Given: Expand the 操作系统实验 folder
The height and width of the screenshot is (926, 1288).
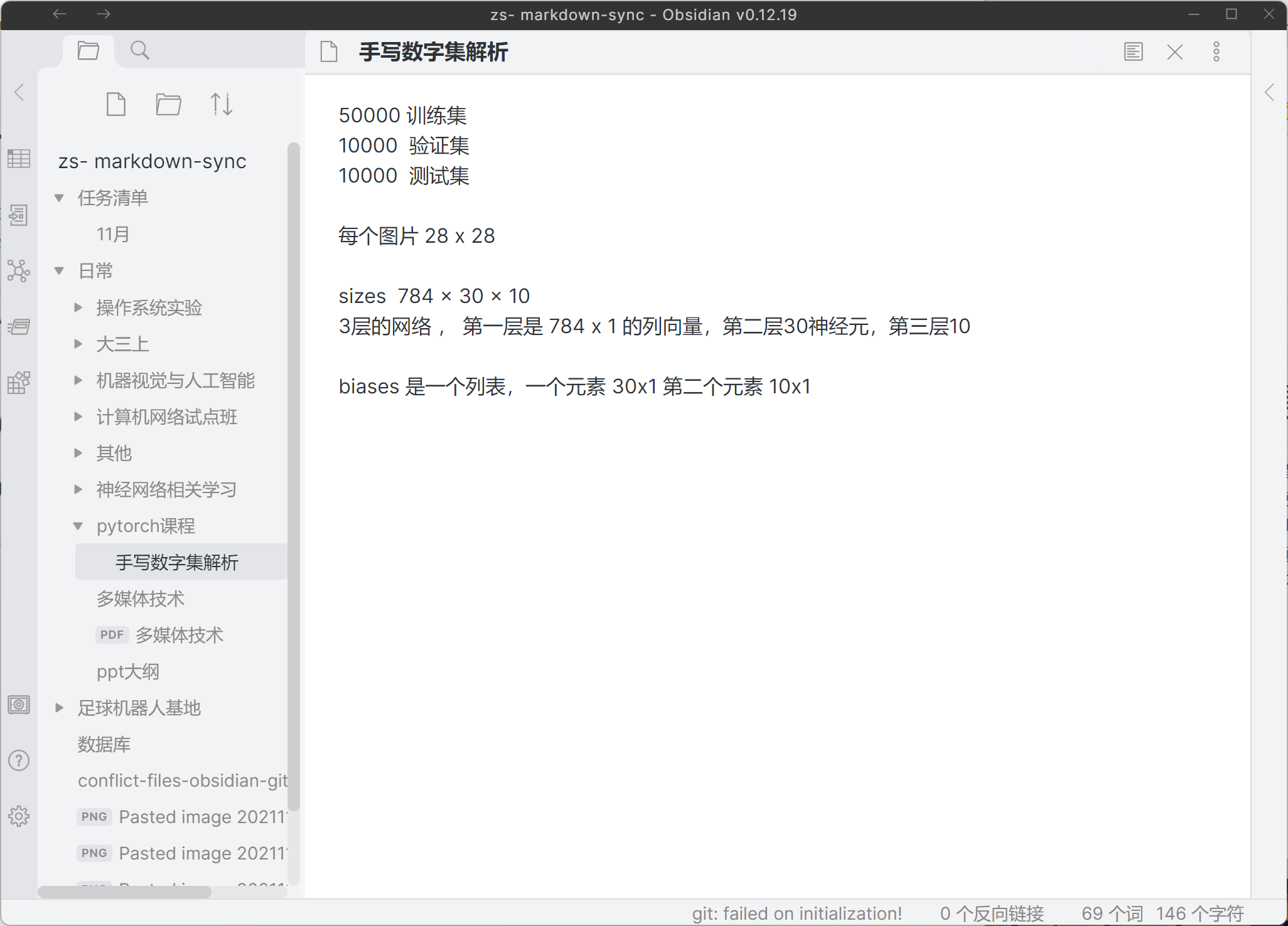Looking at the screenshot, I should 78,307.
